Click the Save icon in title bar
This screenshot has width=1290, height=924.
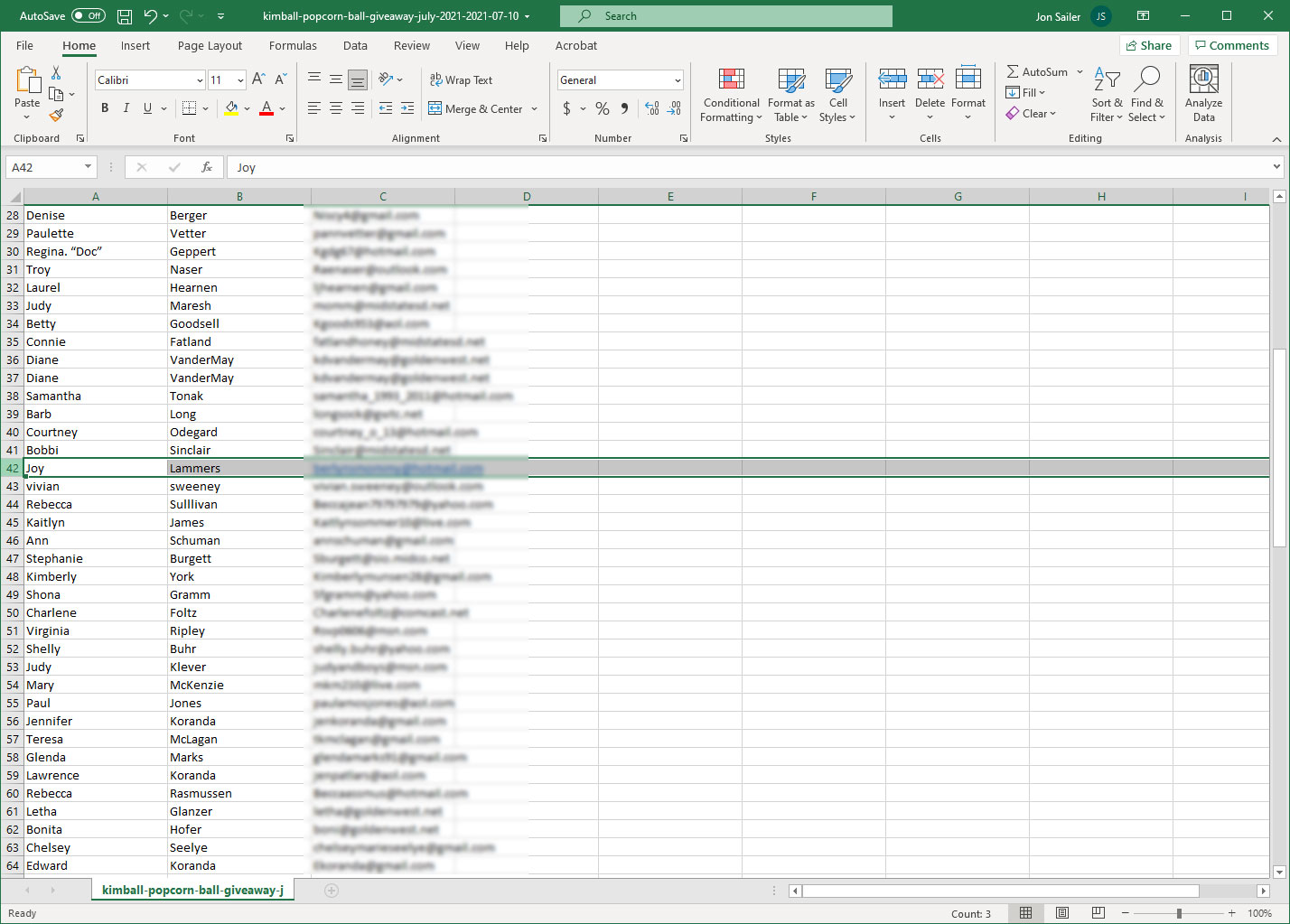[x=125, y=16]
